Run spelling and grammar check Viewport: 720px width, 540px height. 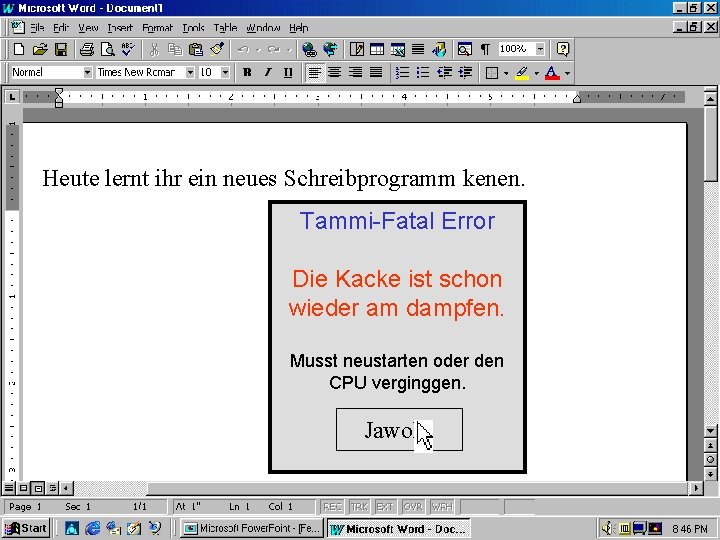128,49
